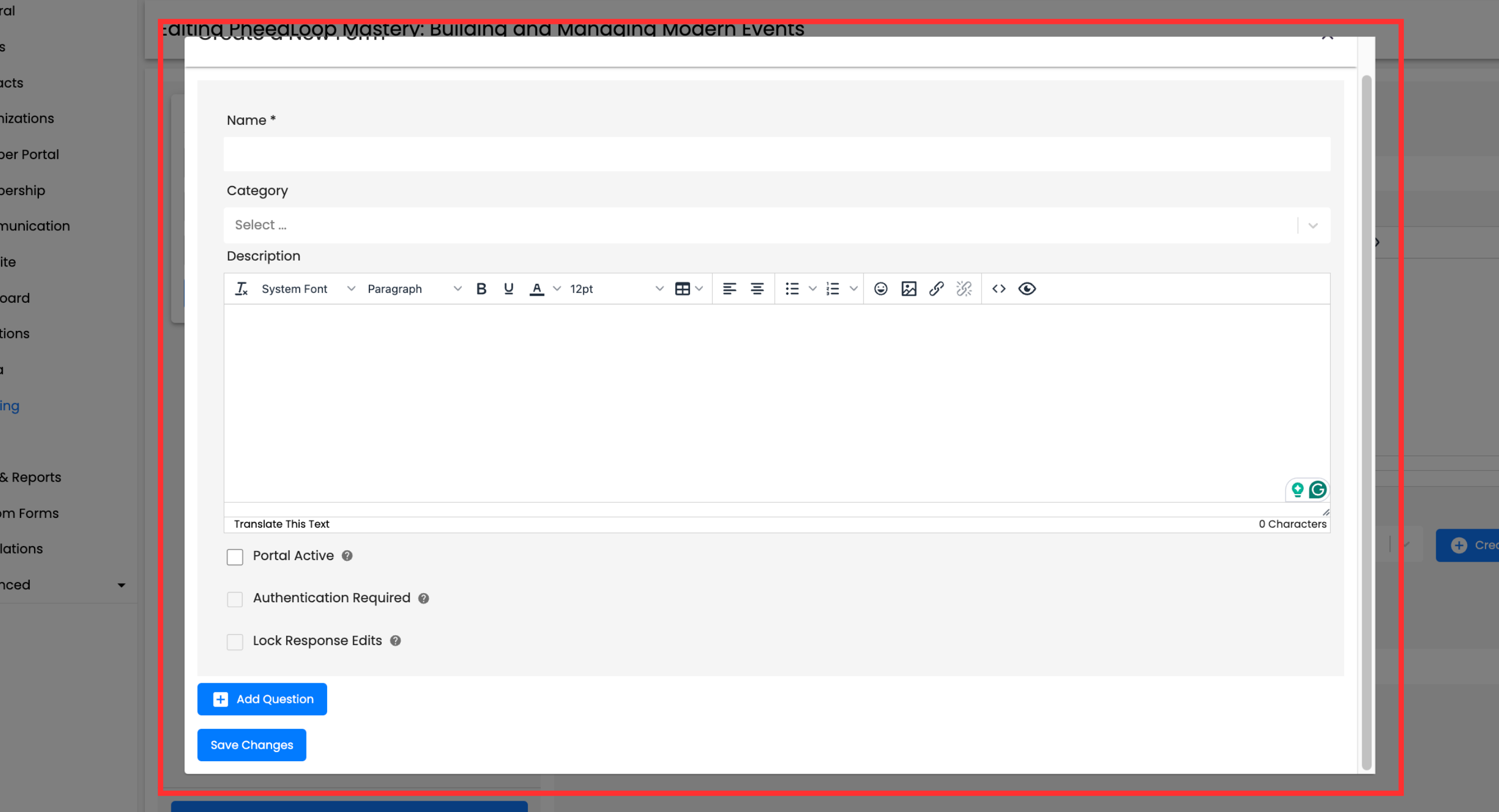Viewport: 1499px width, 812px height.
Task: Open the insert image tool
Action: click(x=908, y=289)
